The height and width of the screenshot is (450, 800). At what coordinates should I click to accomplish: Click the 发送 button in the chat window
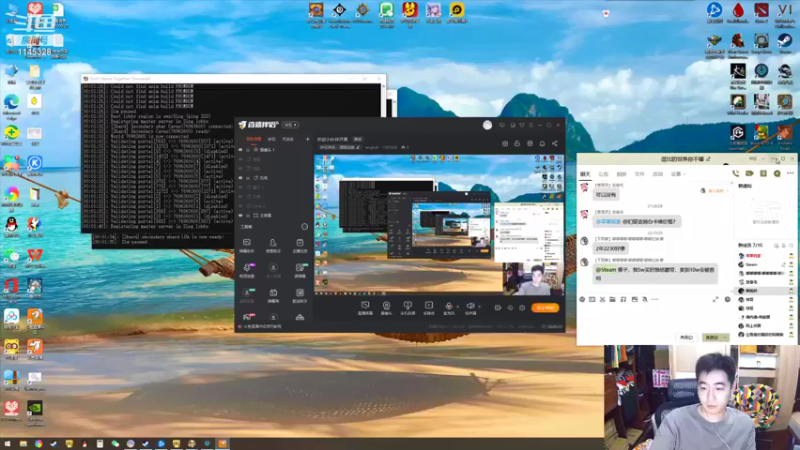point(711,338)
